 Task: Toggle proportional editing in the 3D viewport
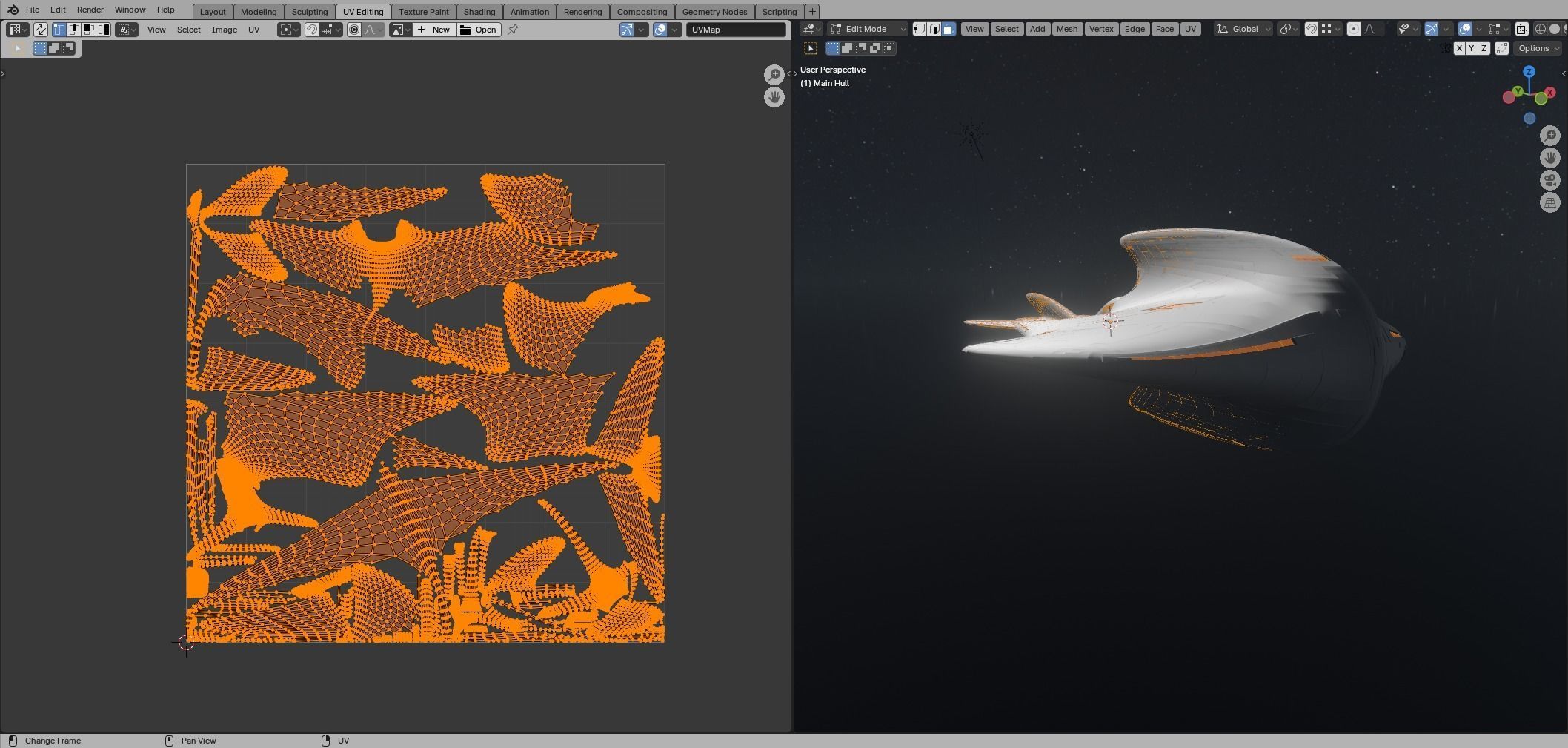click(1353, 29)
